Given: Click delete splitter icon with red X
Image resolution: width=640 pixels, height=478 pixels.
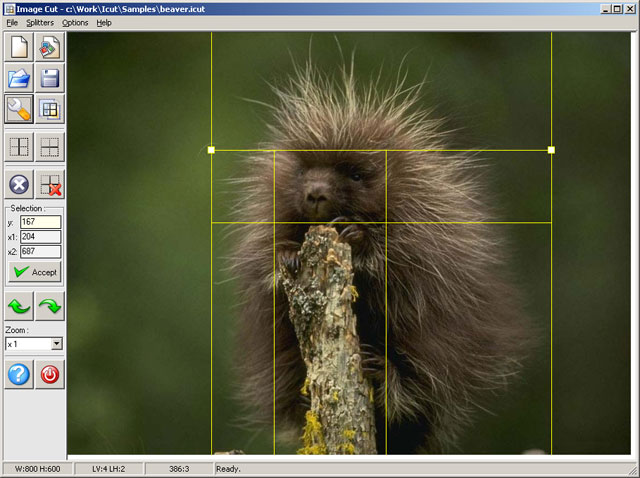Looking at the screenshot, I should click(x=50, y=185).
